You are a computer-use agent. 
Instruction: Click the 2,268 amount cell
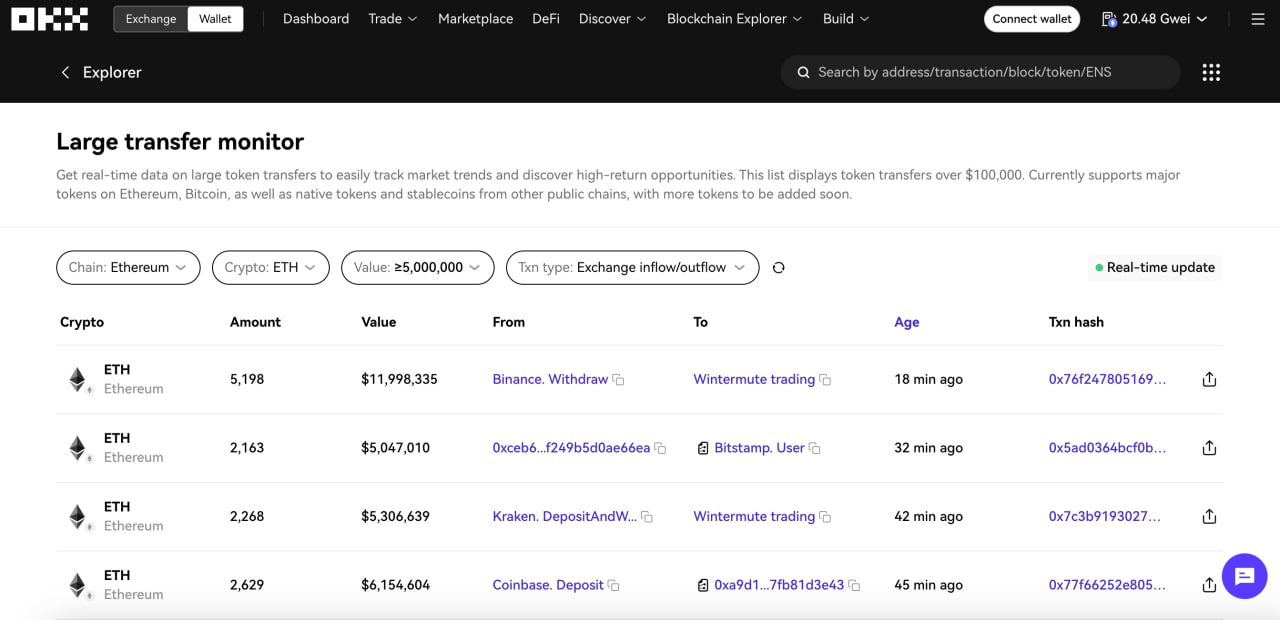pos(247,516)
